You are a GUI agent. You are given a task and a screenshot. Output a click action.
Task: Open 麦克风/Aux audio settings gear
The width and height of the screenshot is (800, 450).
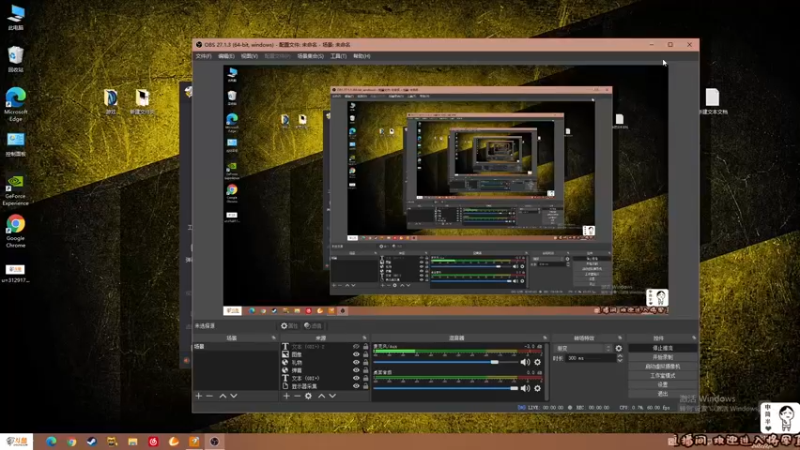click(x=537, y=362)
